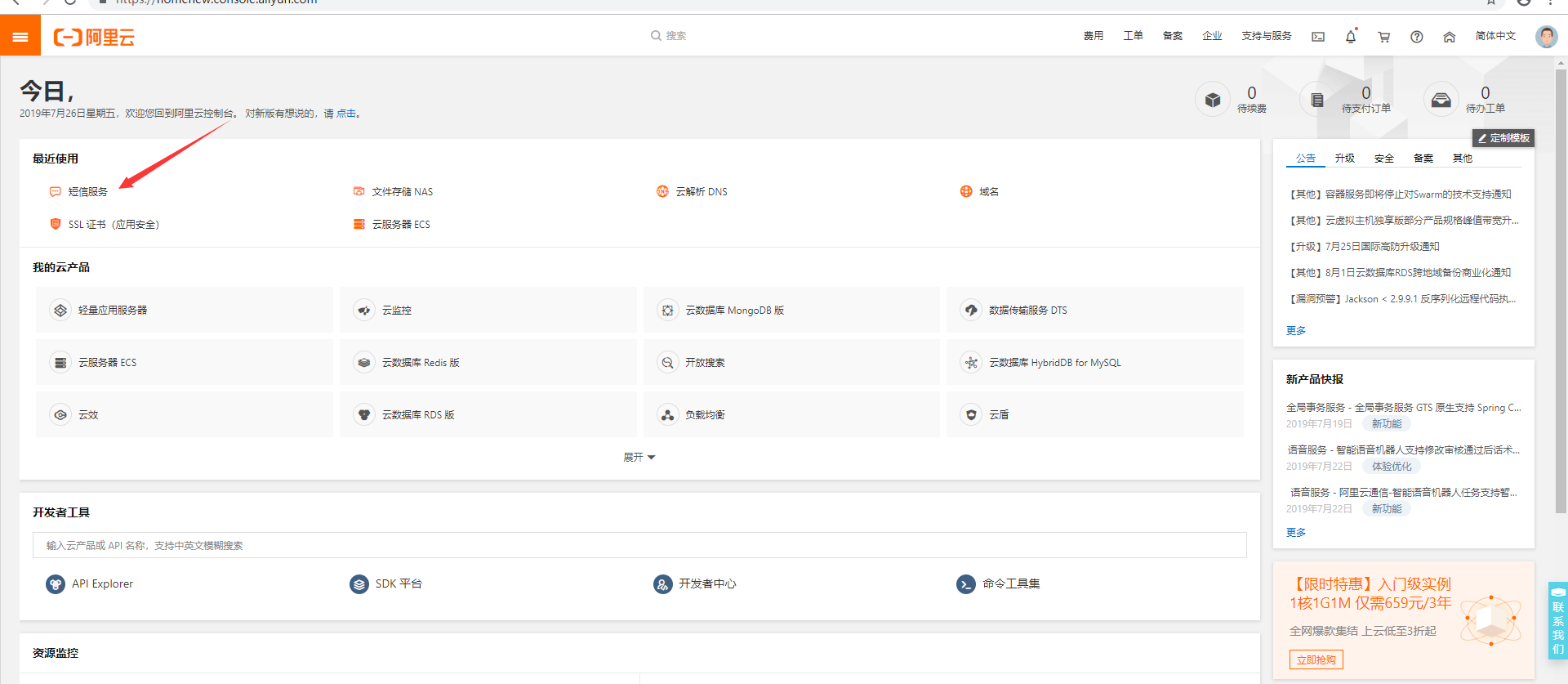This screenshot has width=1568, height=684.
Task: Click the 待续费 box icon
Action: coord(1213,100)
